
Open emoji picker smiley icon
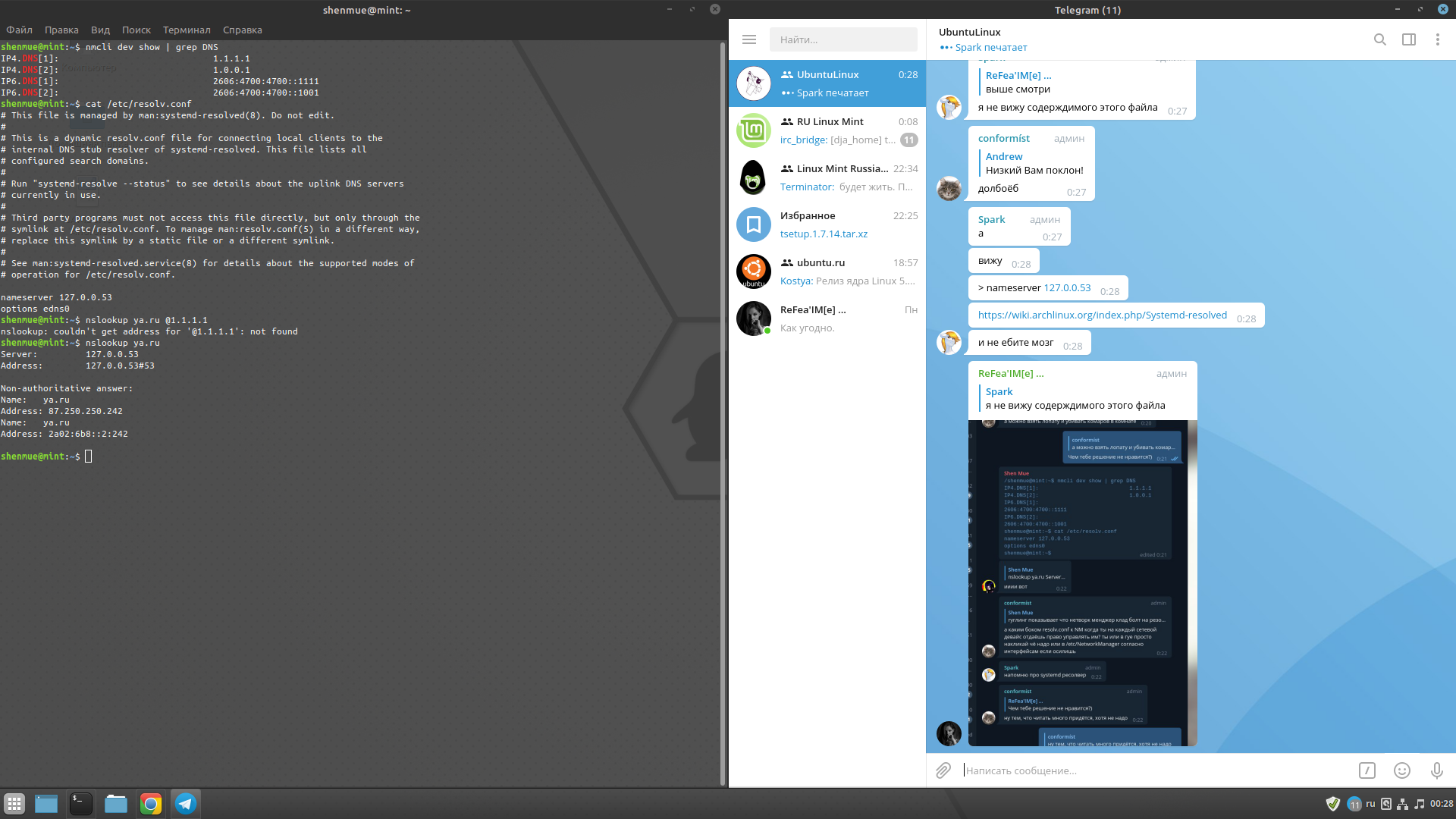[1402, 770]
